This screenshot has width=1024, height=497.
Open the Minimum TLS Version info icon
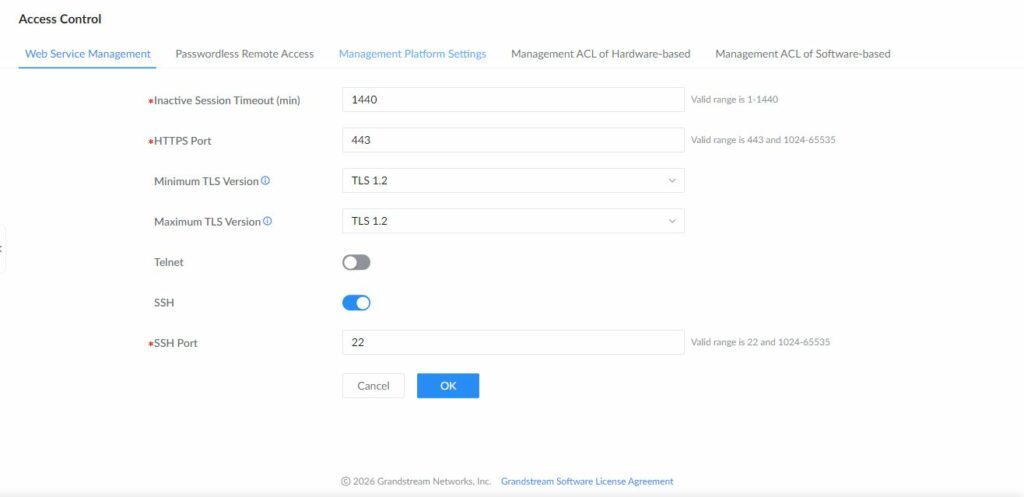click(x=265, y=181)
